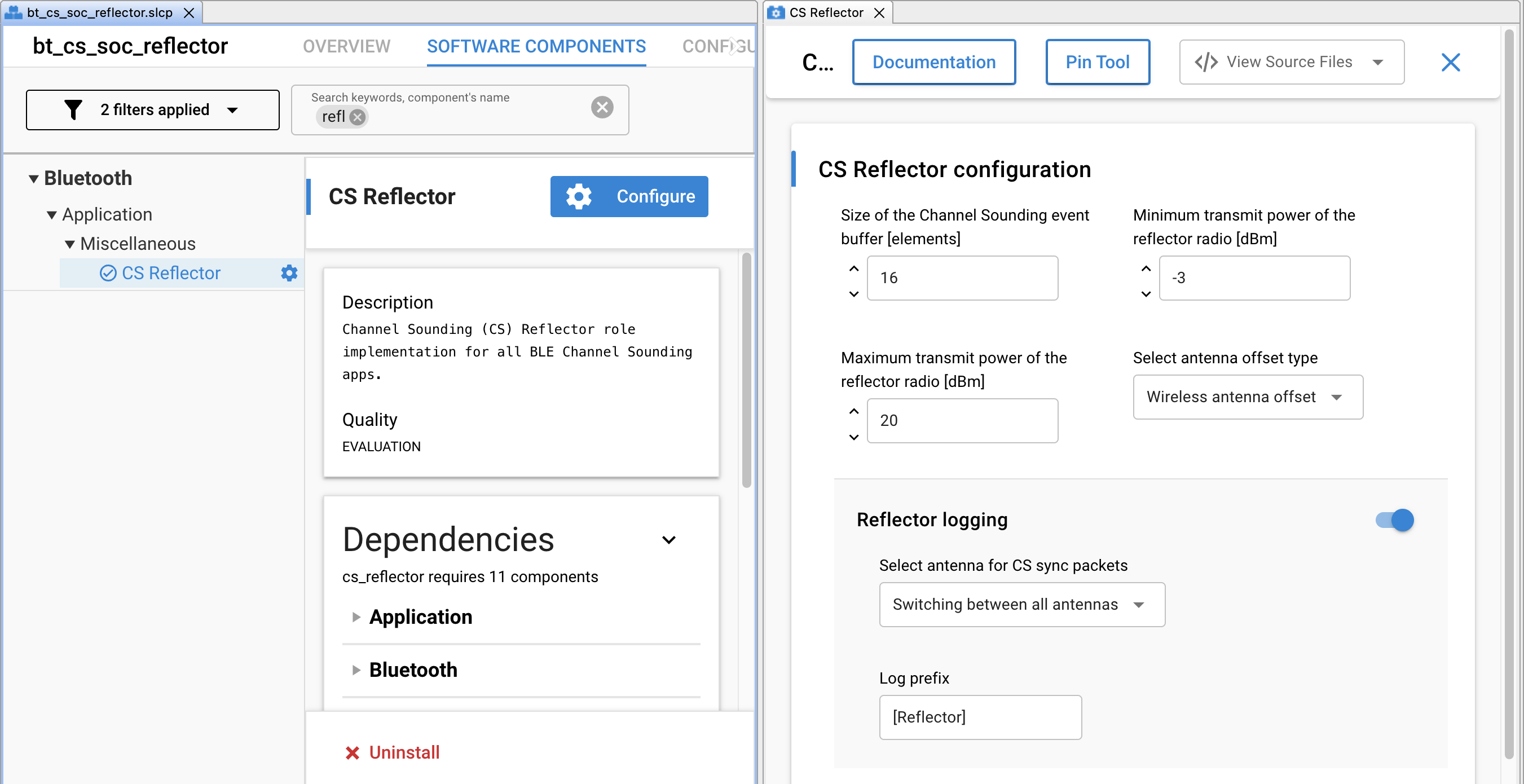Viewport: 1524px width, 784px height.
Task: Click the gear icon beside CS Reflector tree item
Action: click(289, 273)
